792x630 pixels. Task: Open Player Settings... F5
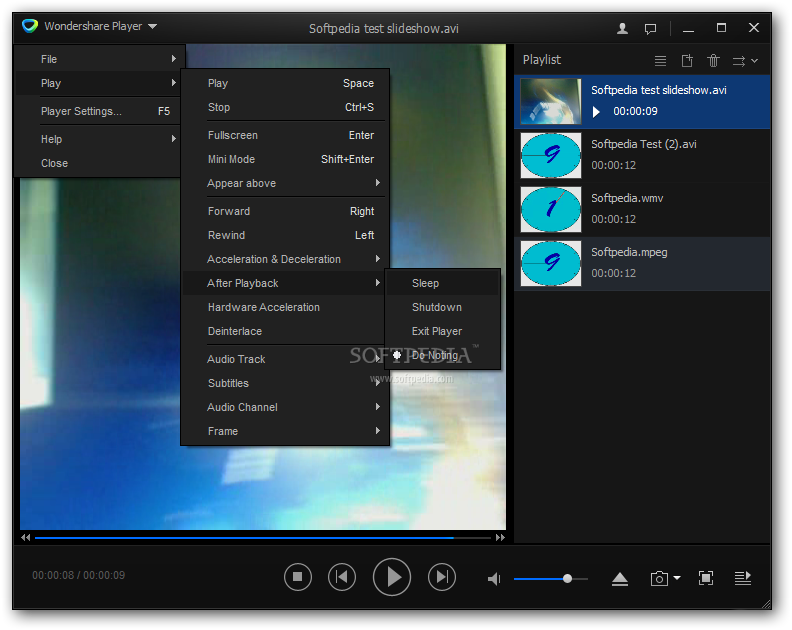[98, 111]
